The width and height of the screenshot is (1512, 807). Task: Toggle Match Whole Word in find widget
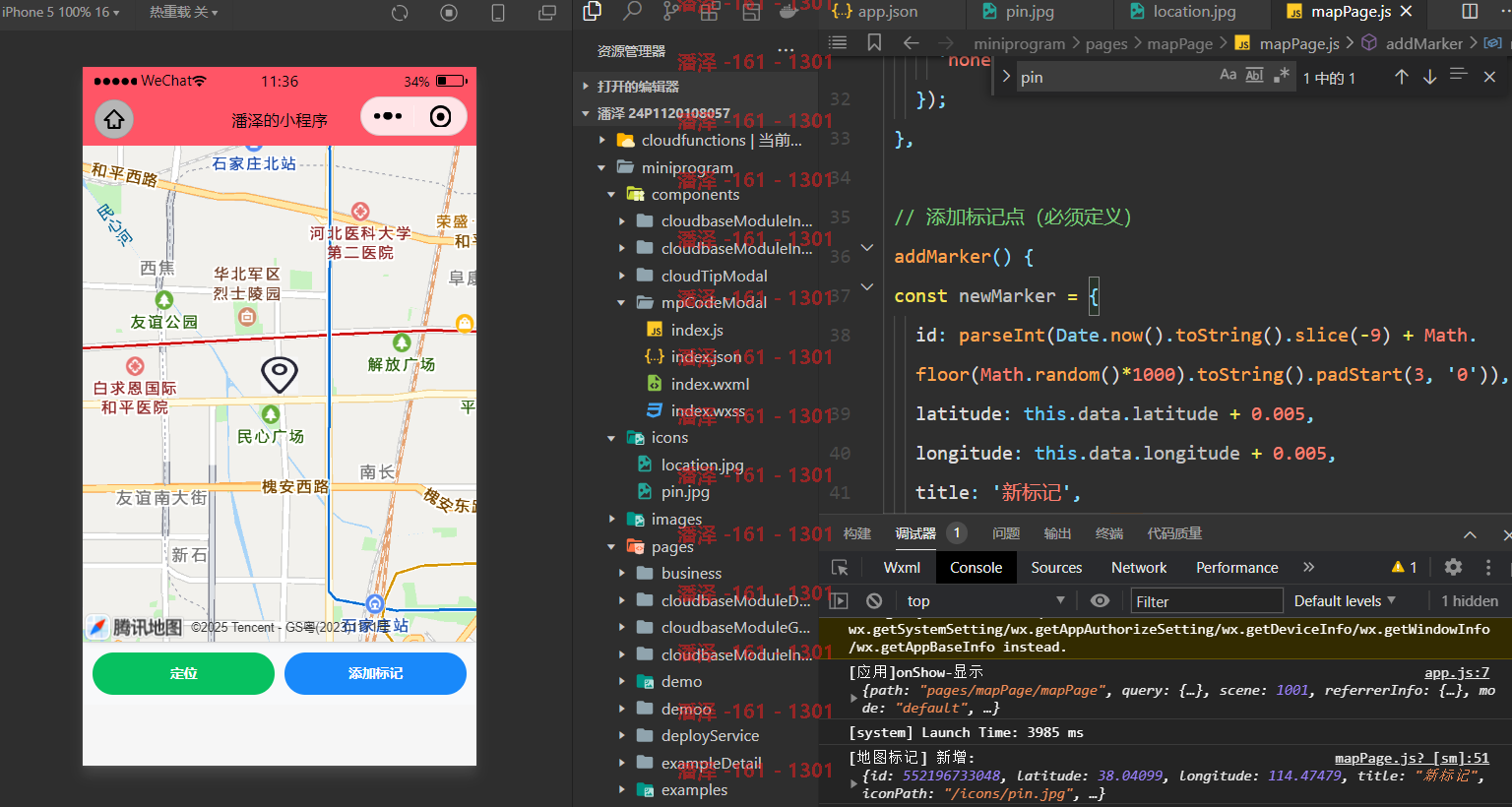click(1254, 75)
